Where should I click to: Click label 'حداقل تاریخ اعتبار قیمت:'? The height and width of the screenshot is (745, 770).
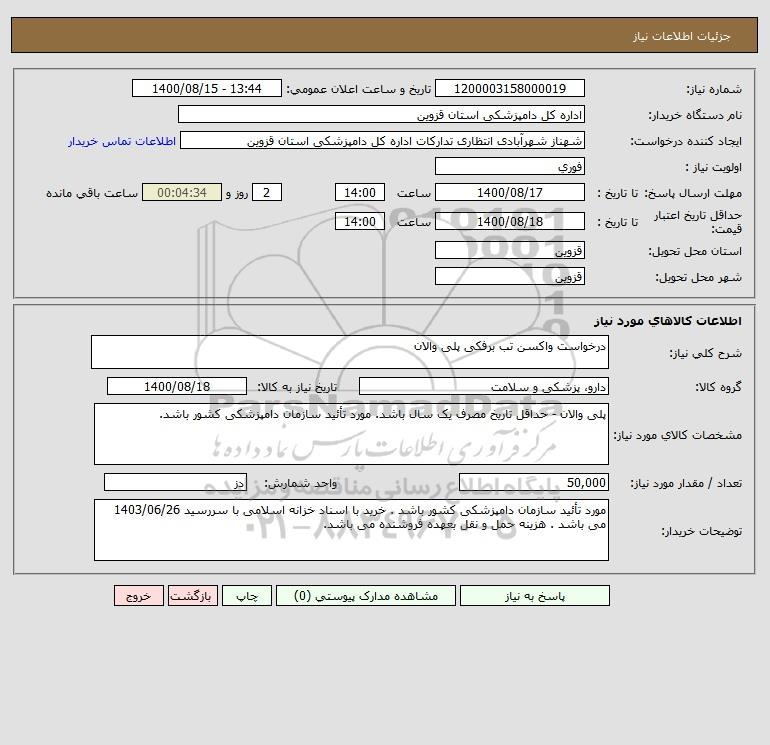click(698, 222)
